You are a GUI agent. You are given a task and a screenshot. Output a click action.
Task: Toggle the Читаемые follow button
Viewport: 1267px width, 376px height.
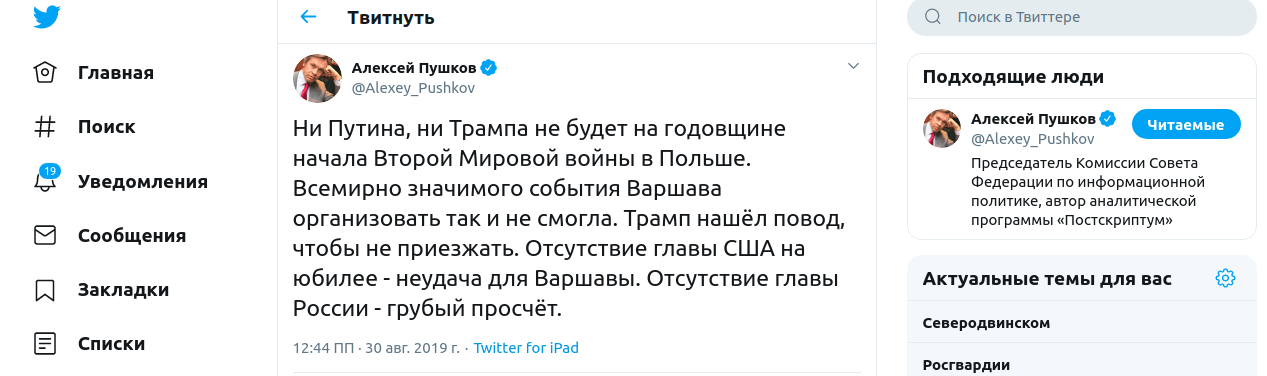(x=1186, y=125)
